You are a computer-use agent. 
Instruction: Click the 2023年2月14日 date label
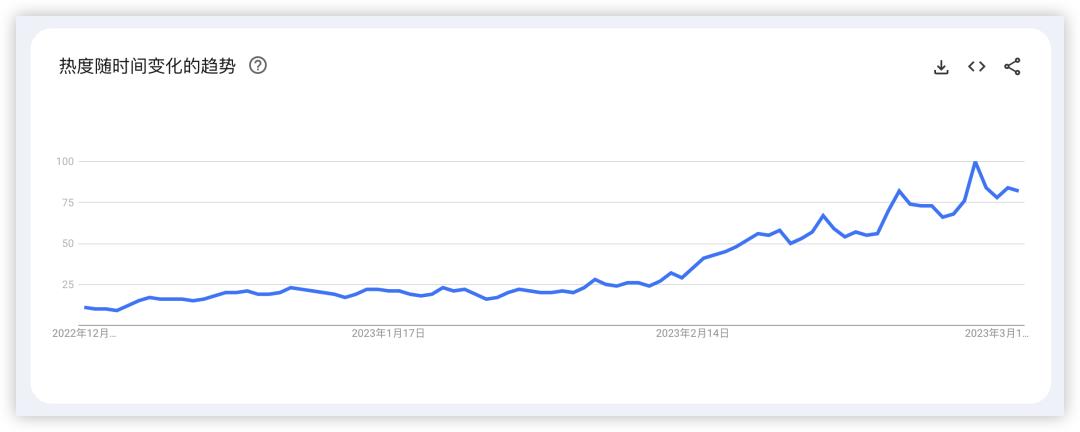692,334
